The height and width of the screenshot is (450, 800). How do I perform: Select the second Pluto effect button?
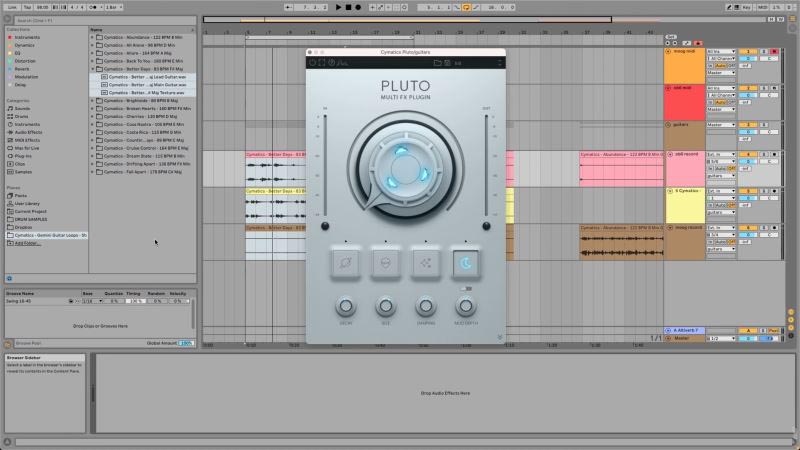pos(386,263)
